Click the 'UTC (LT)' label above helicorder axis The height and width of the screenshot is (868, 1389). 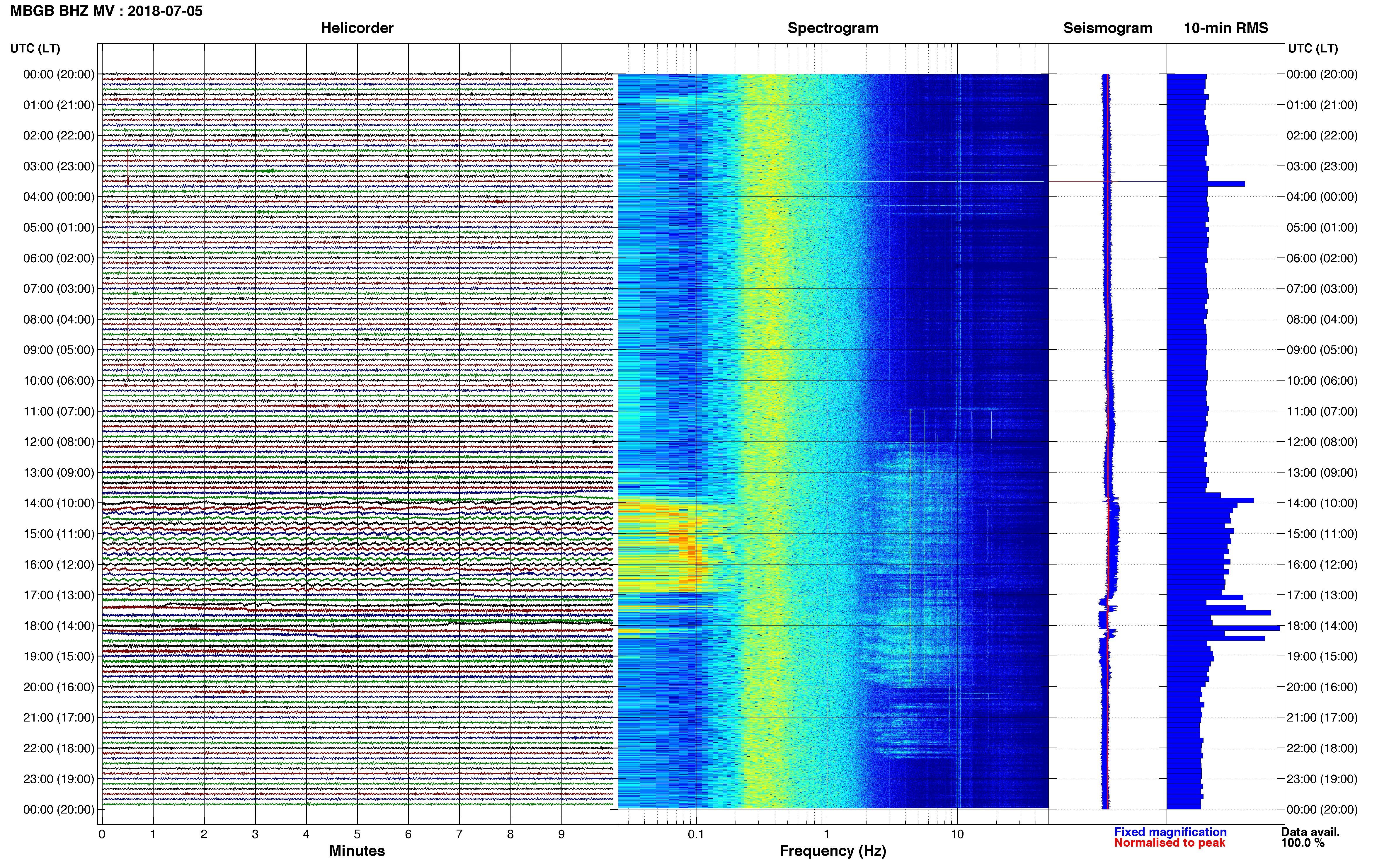click(35, 48)
